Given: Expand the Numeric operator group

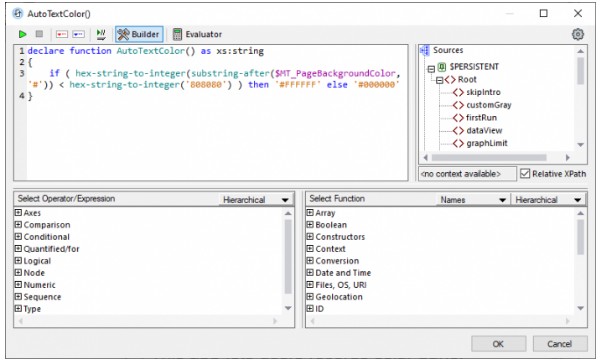Looking at the screenshot, I should [x=18, y=284].
